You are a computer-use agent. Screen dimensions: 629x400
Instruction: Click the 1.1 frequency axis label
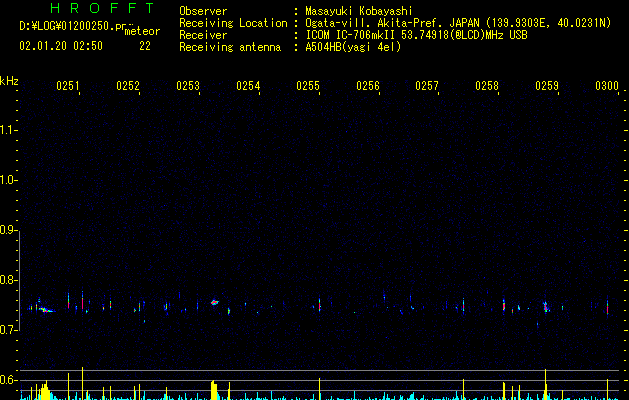(x=9, y=130)
